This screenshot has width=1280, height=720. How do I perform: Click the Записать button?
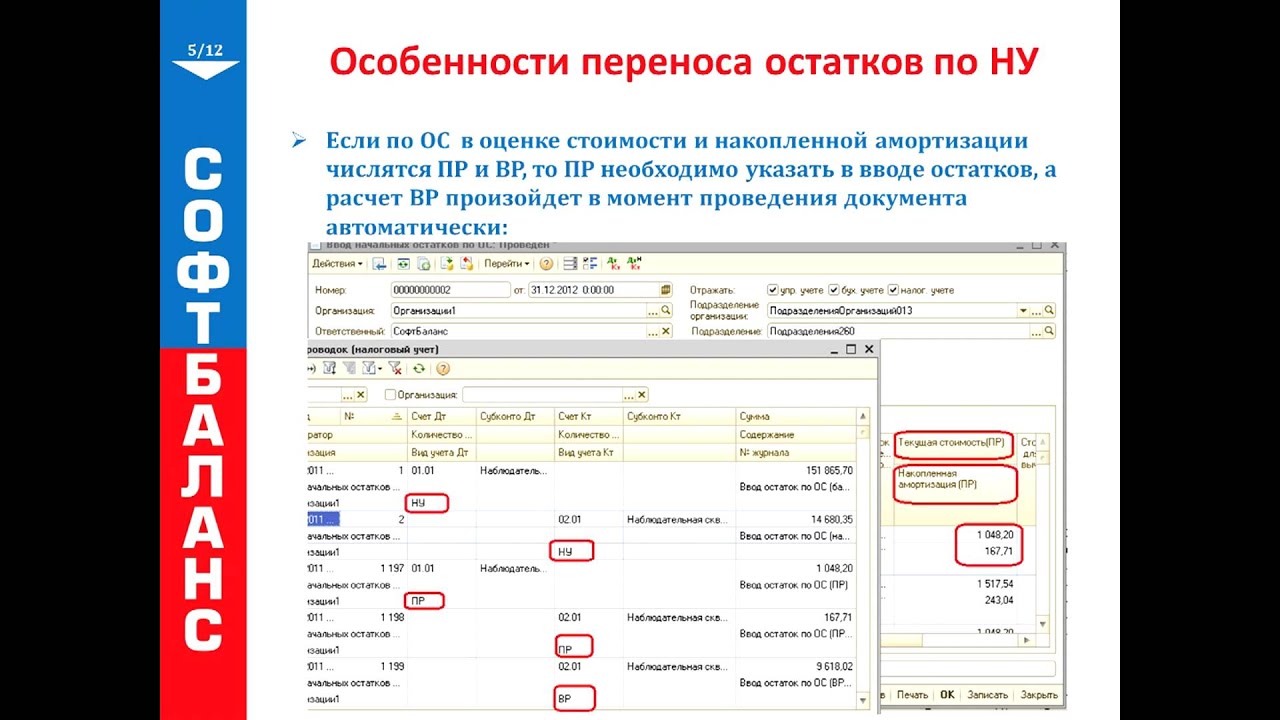coord(987,695)
